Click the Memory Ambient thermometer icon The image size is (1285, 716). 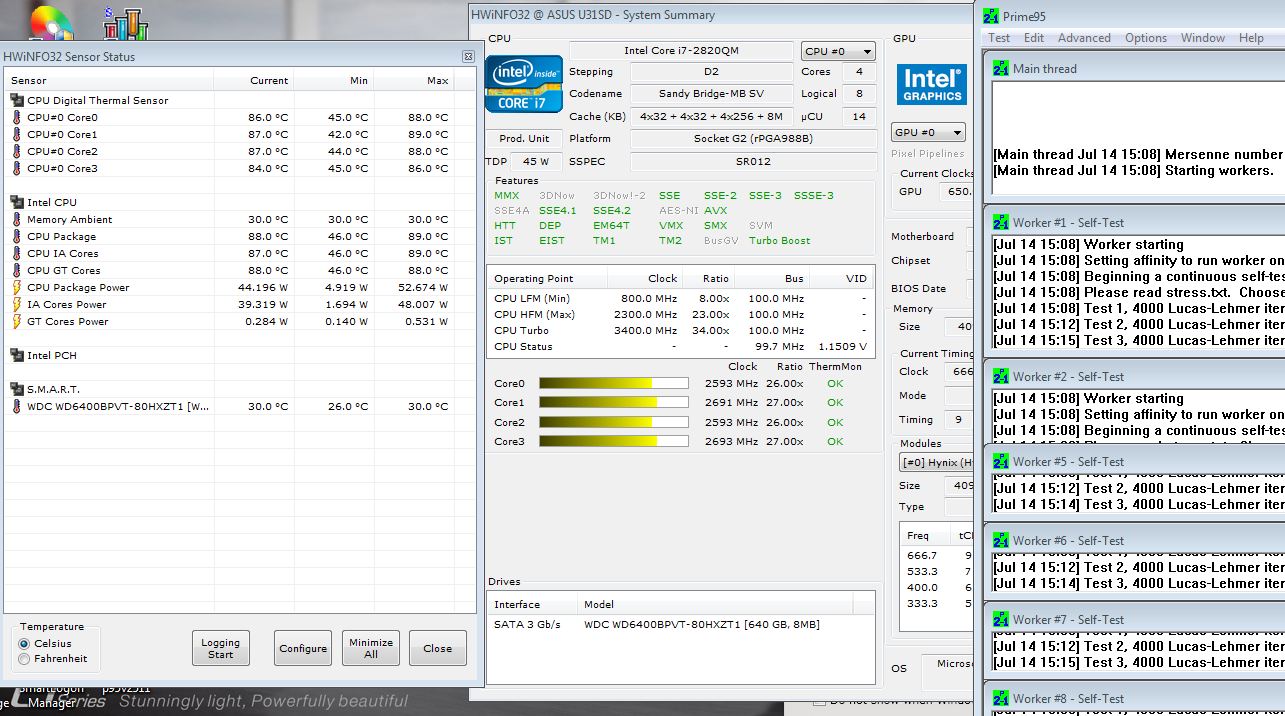coord(17,219)
